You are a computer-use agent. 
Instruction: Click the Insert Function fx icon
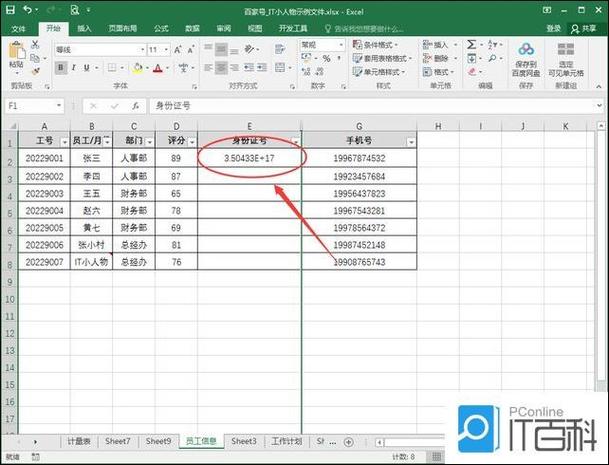click(135, 106)
